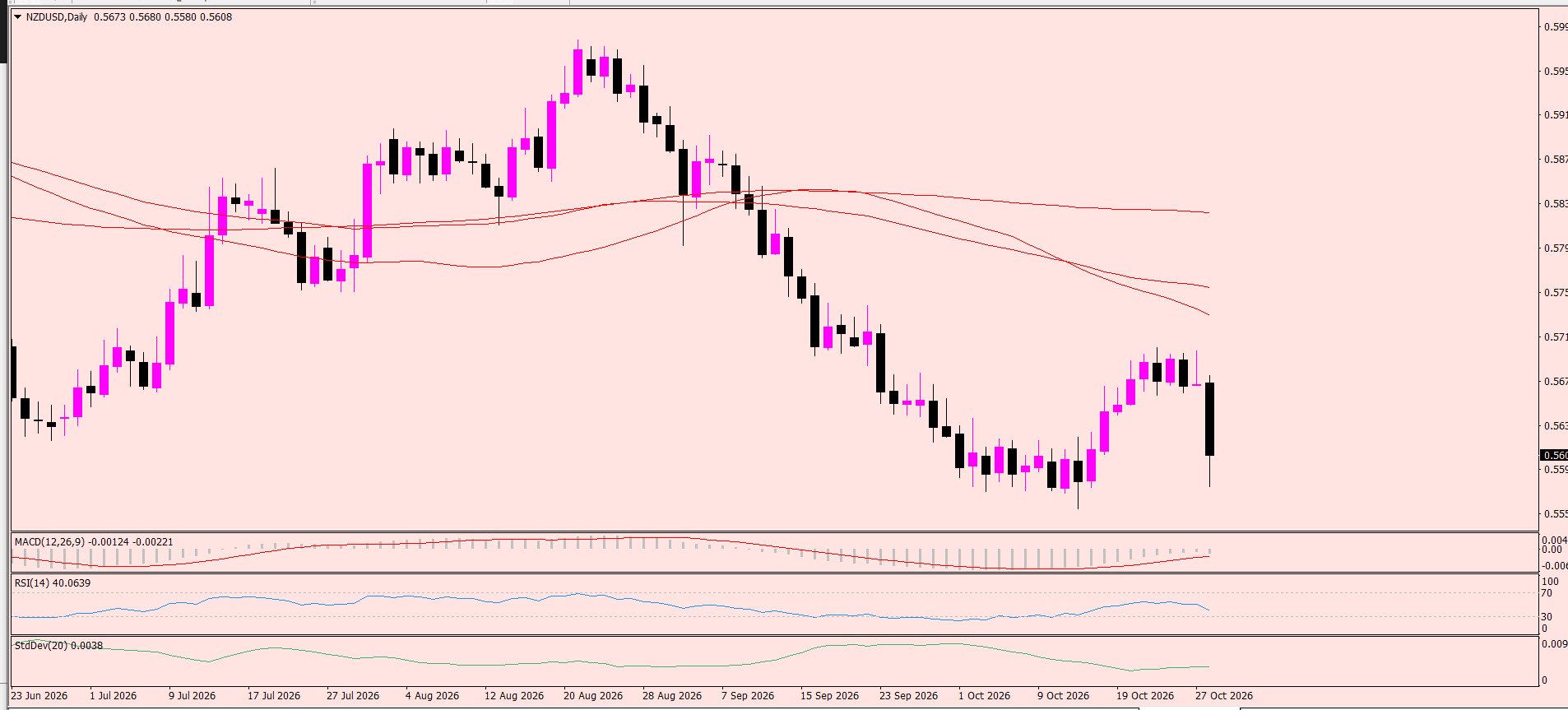Click the 9 Oct 2026 date label
Image resolution: width=1568 pixels, height=710 pixels.
click(1064, 695)
